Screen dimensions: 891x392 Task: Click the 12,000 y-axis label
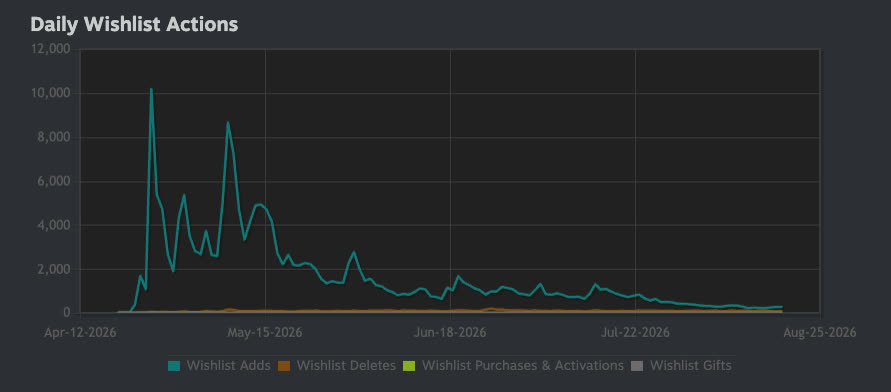pyautogui.click(x=51, y=49)
